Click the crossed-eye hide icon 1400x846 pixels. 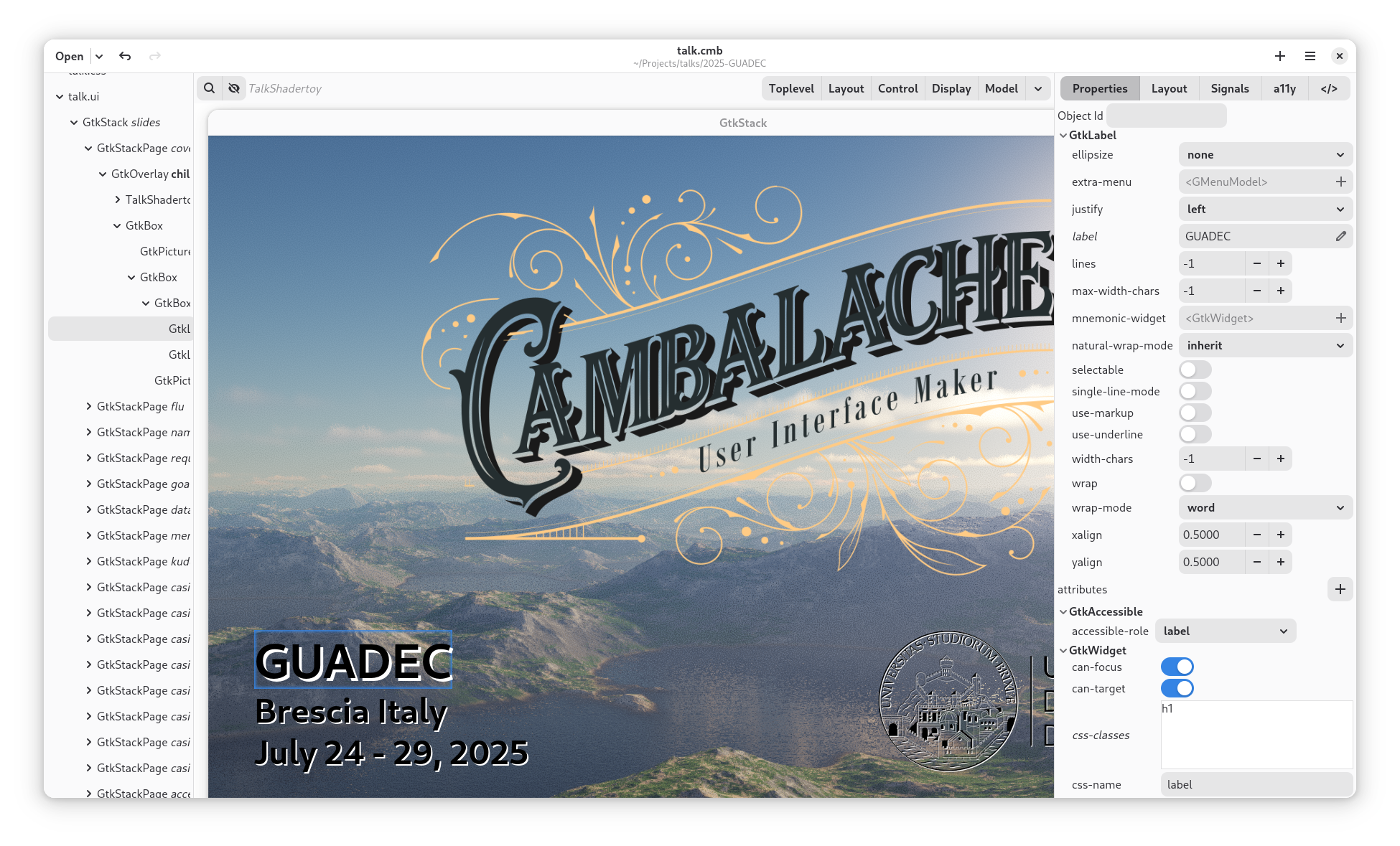(x=234, y=88)
